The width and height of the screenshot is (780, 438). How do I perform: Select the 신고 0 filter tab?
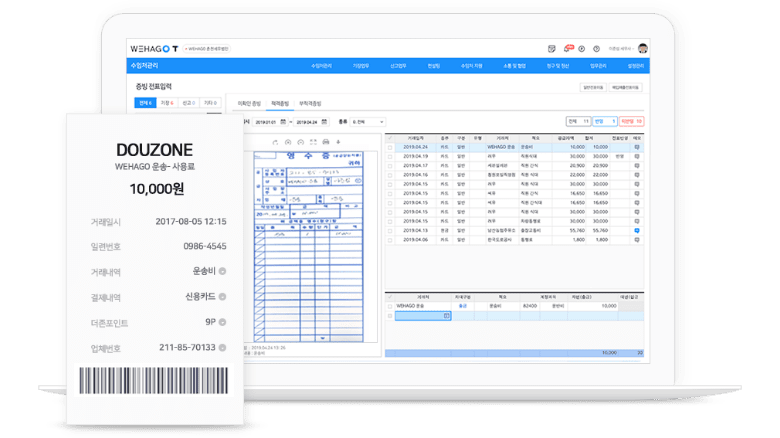point(189,103)
